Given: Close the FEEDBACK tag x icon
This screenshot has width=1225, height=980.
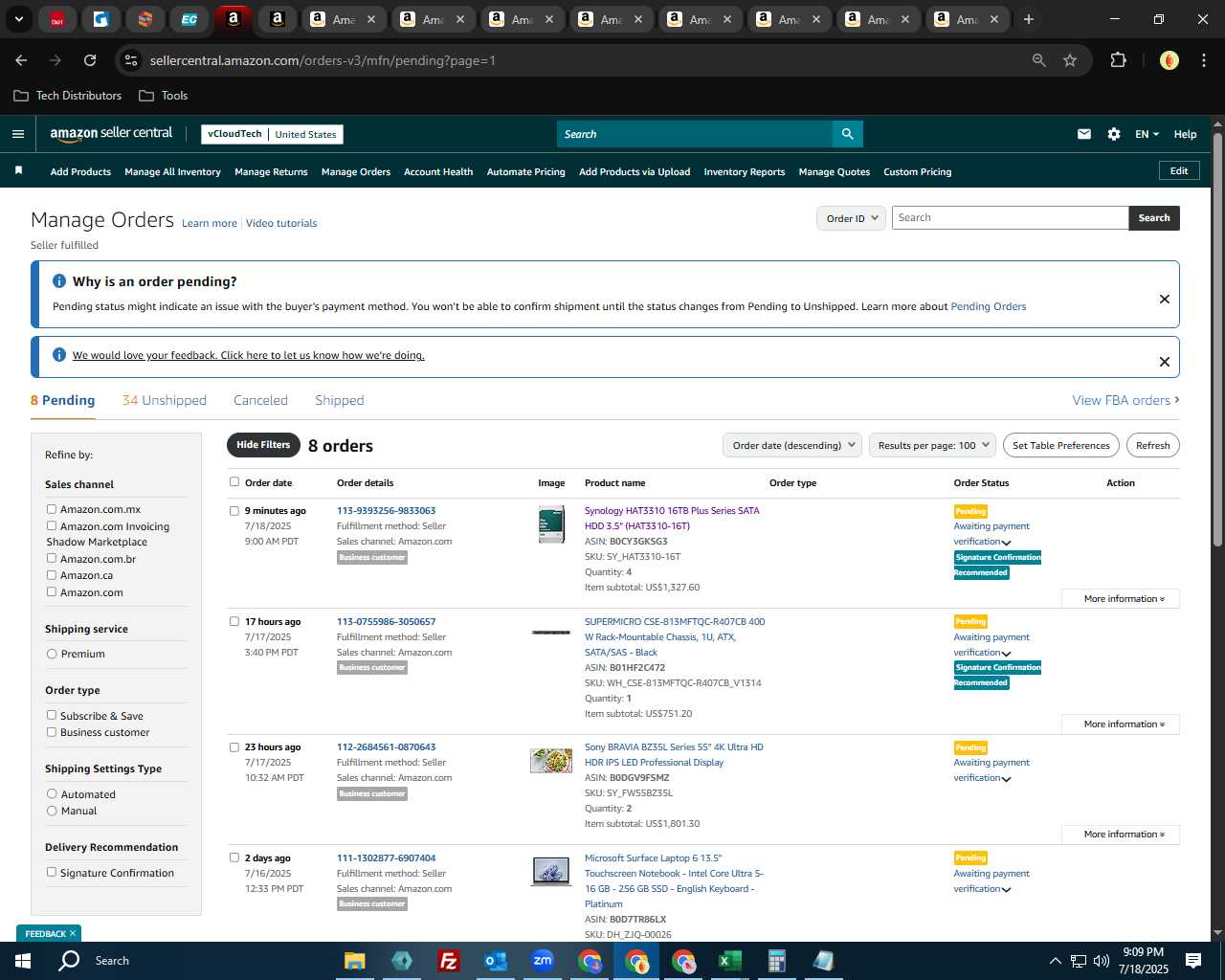Looking at the screenshot, I should pos(73,933).
